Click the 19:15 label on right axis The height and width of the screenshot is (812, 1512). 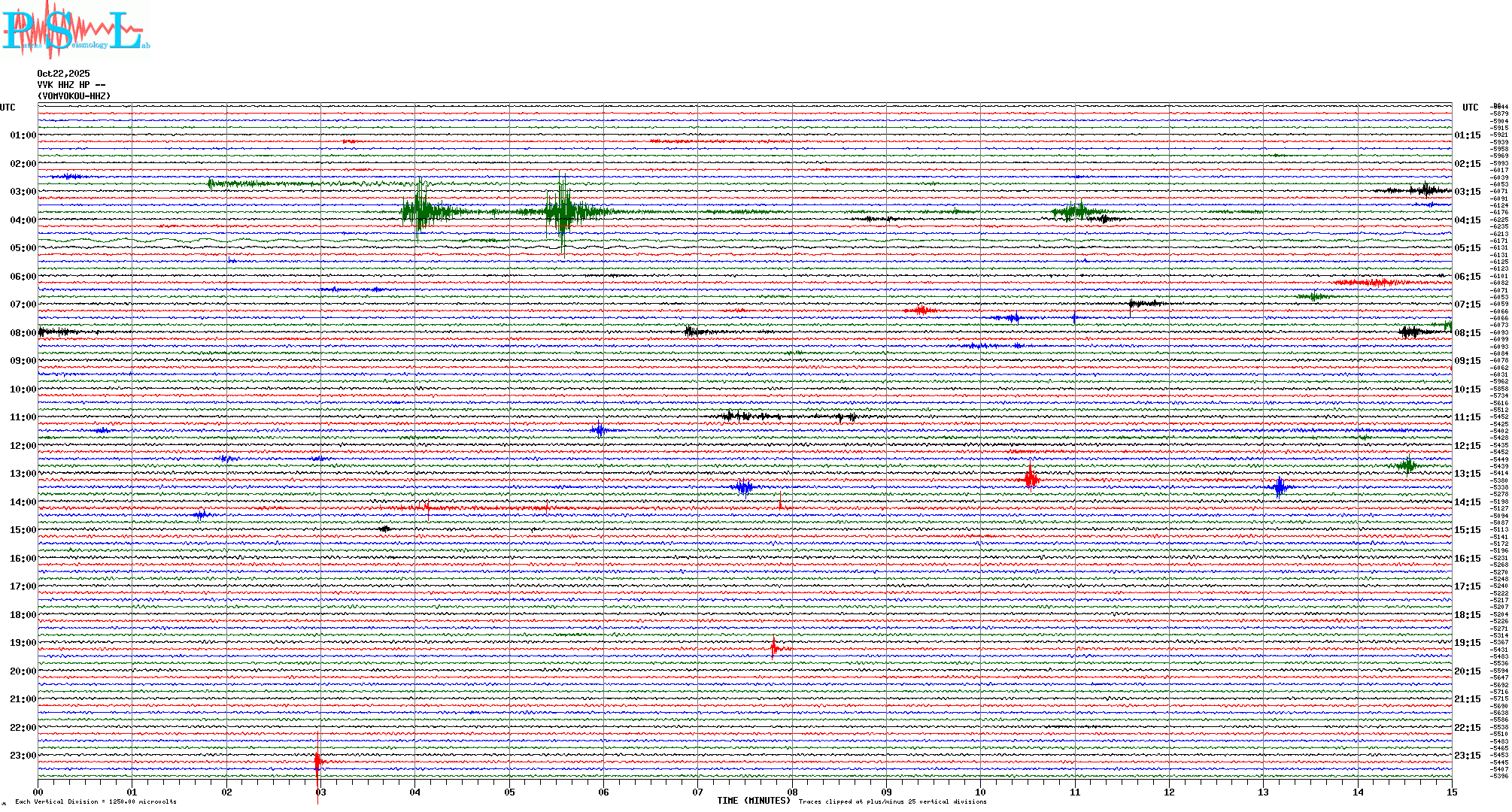click(x=1467, y=643)
